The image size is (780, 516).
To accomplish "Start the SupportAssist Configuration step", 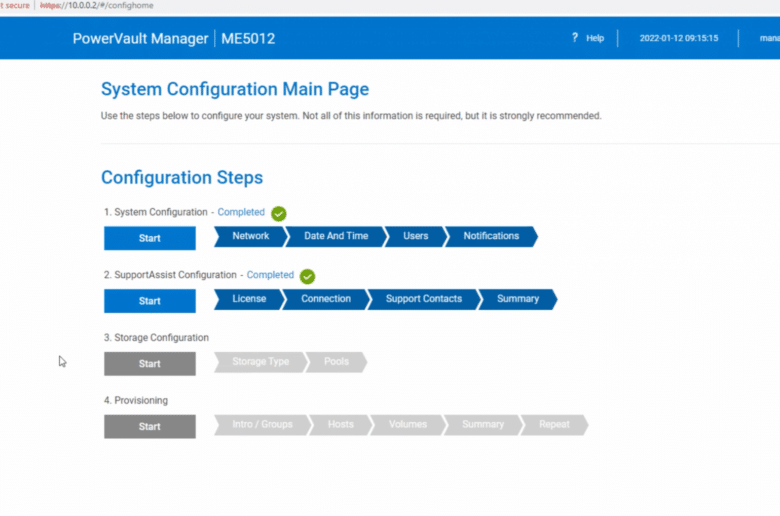I will (x=150, y=301).
